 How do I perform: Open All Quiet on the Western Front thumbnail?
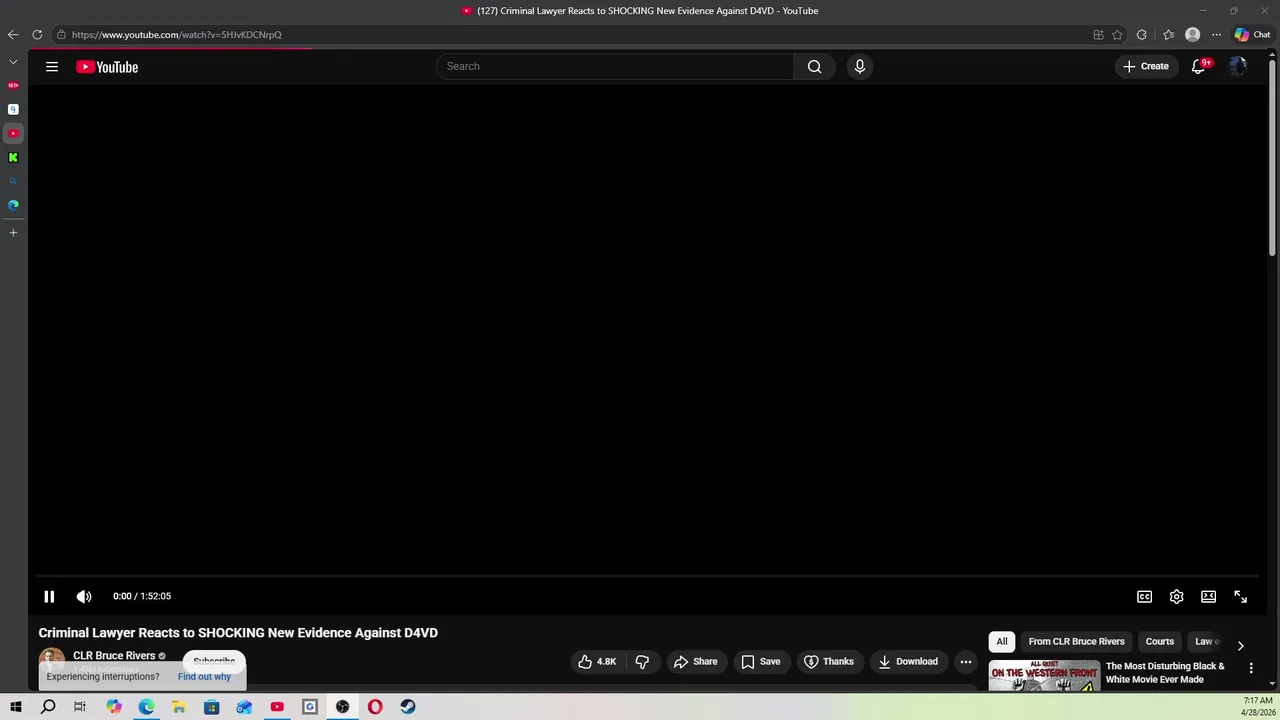pyautogui.click(x=1044, y=676)
